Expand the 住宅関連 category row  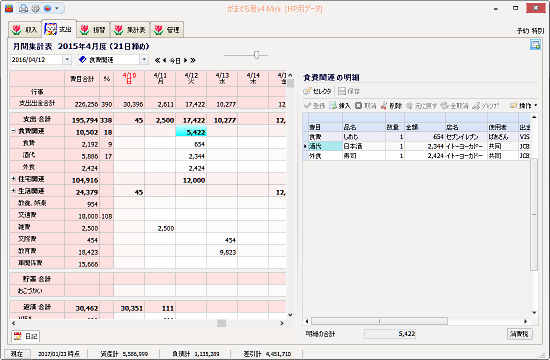click(x=13, y=179)
